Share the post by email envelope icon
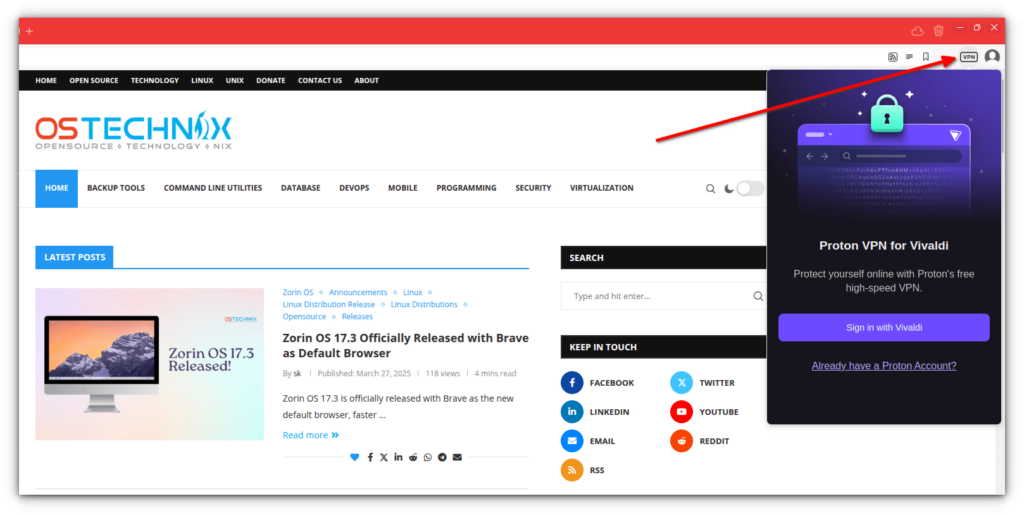1024x515 pixels. tap(457, 457)
